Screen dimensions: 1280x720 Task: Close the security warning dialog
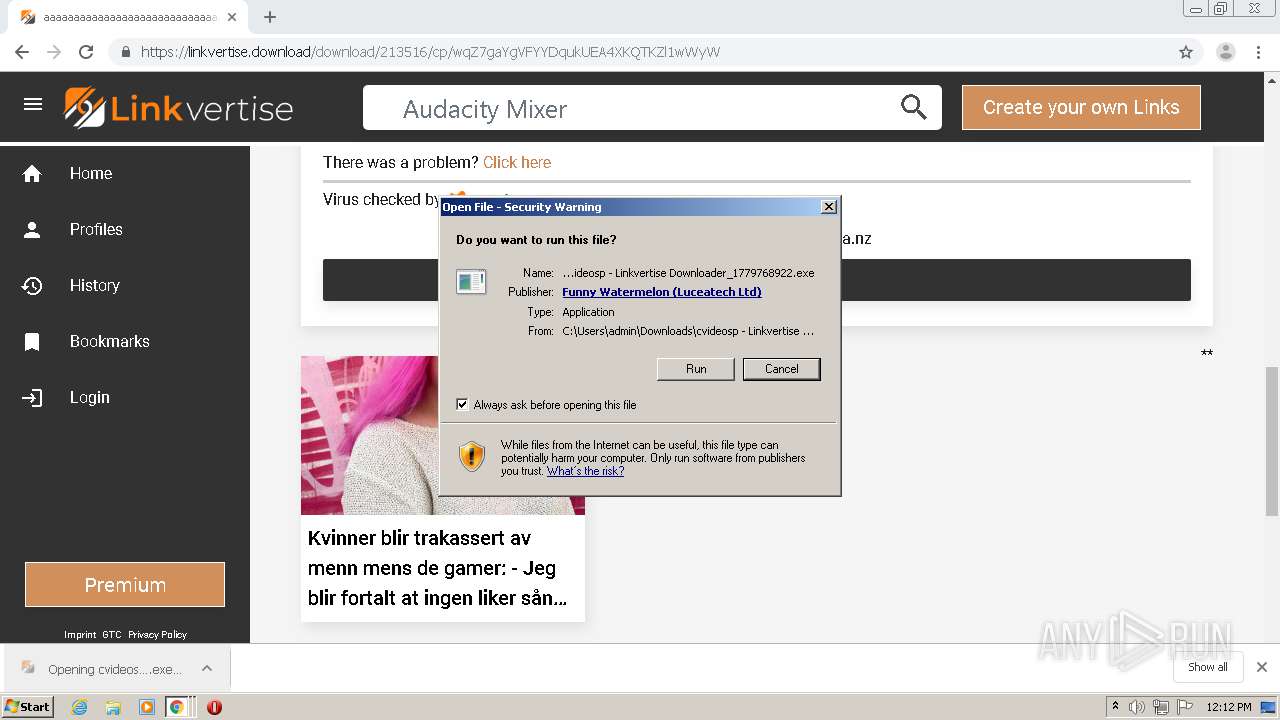(x=828, y=207)
